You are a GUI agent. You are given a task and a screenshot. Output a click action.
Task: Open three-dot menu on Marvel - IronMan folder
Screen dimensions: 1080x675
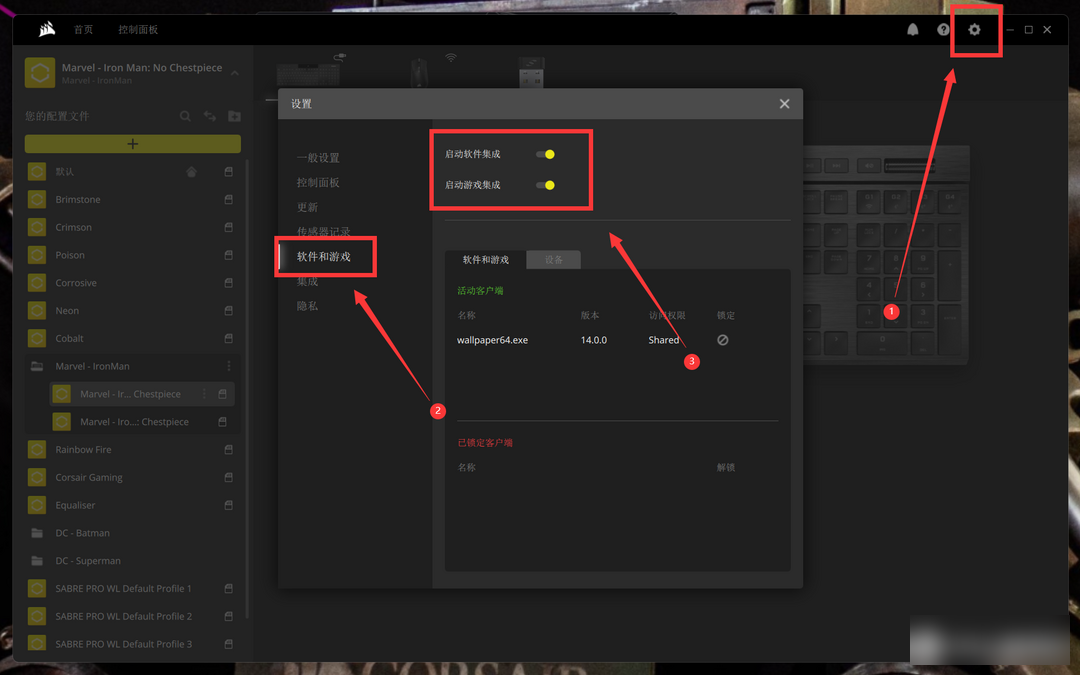tap(229, 366)
